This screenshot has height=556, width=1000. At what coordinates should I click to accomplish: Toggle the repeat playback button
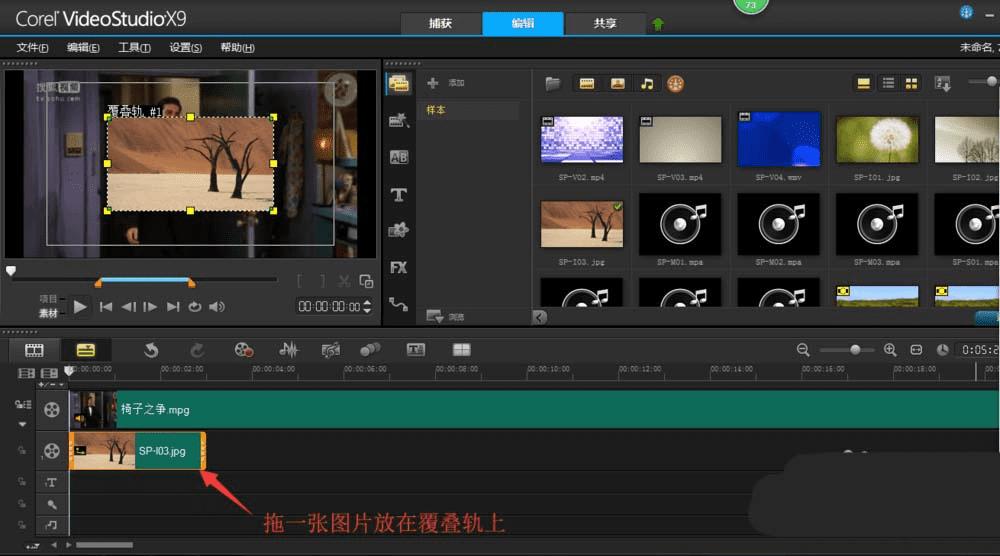tap(195, 307)
